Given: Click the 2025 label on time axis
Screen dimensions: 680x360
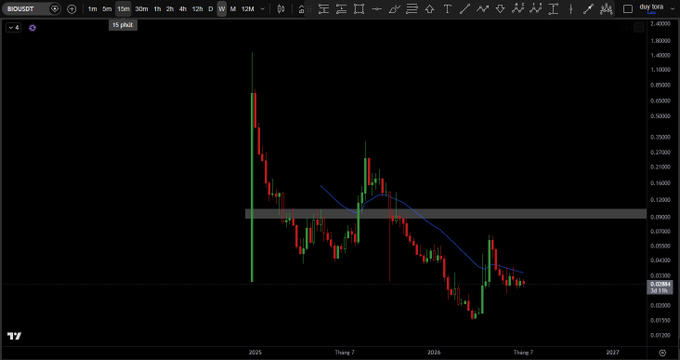Looking at the screenshot, I should 255,353.
